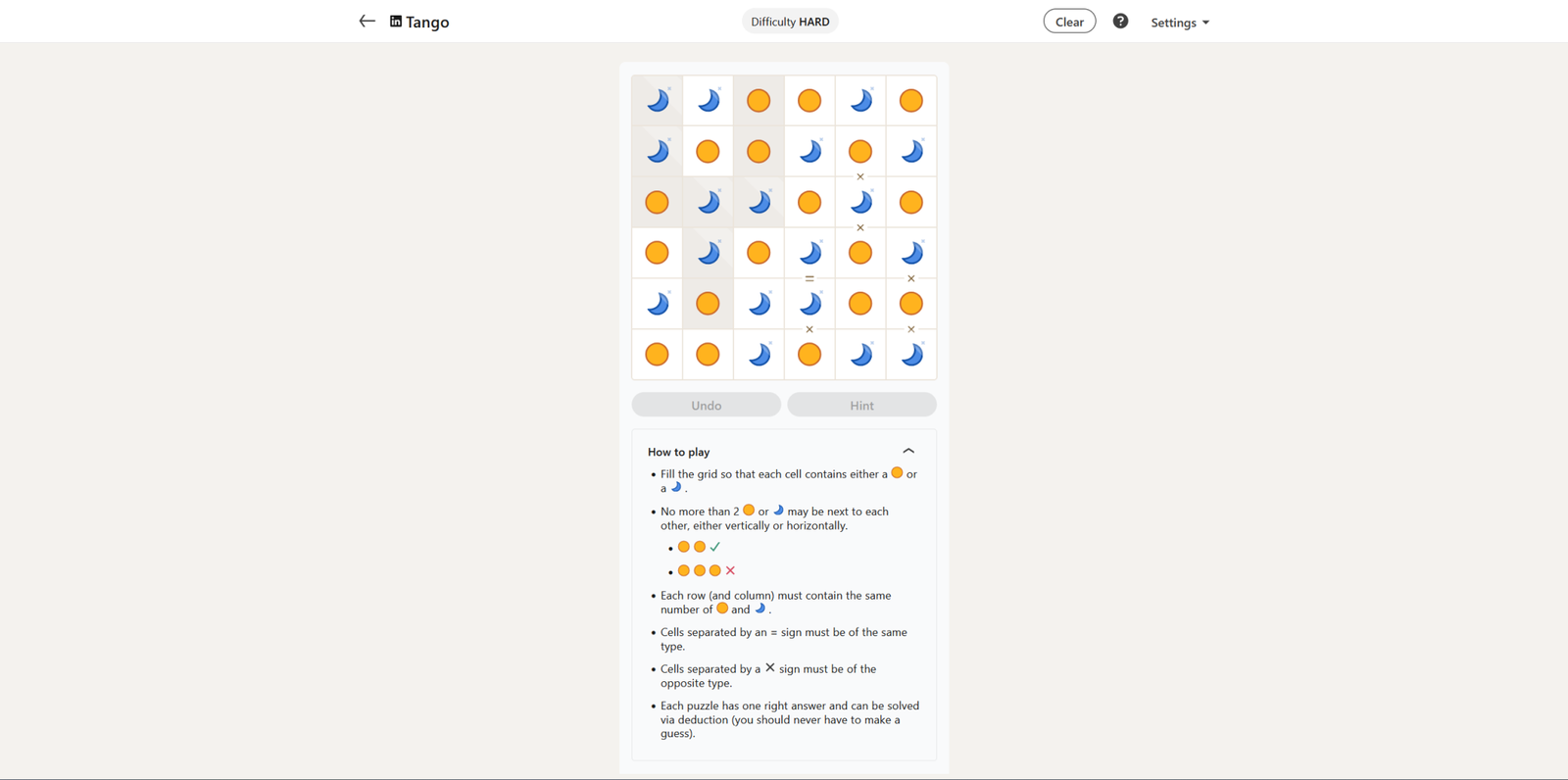The width and height of the screenshot is (1568, 780).
Task: Open the help question mark icon
Action: tap(1120, 22)
